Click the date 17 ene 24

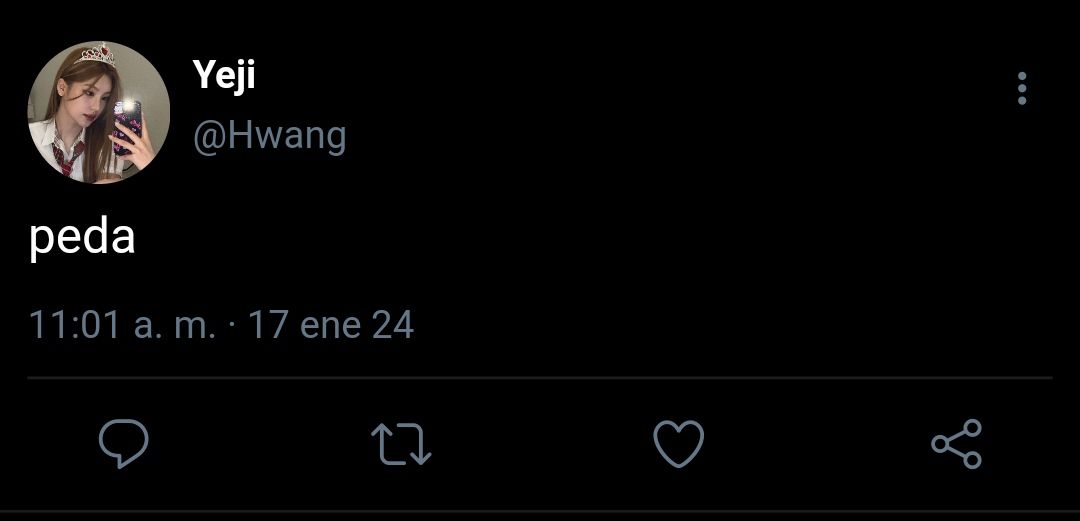tap(331, 325)
